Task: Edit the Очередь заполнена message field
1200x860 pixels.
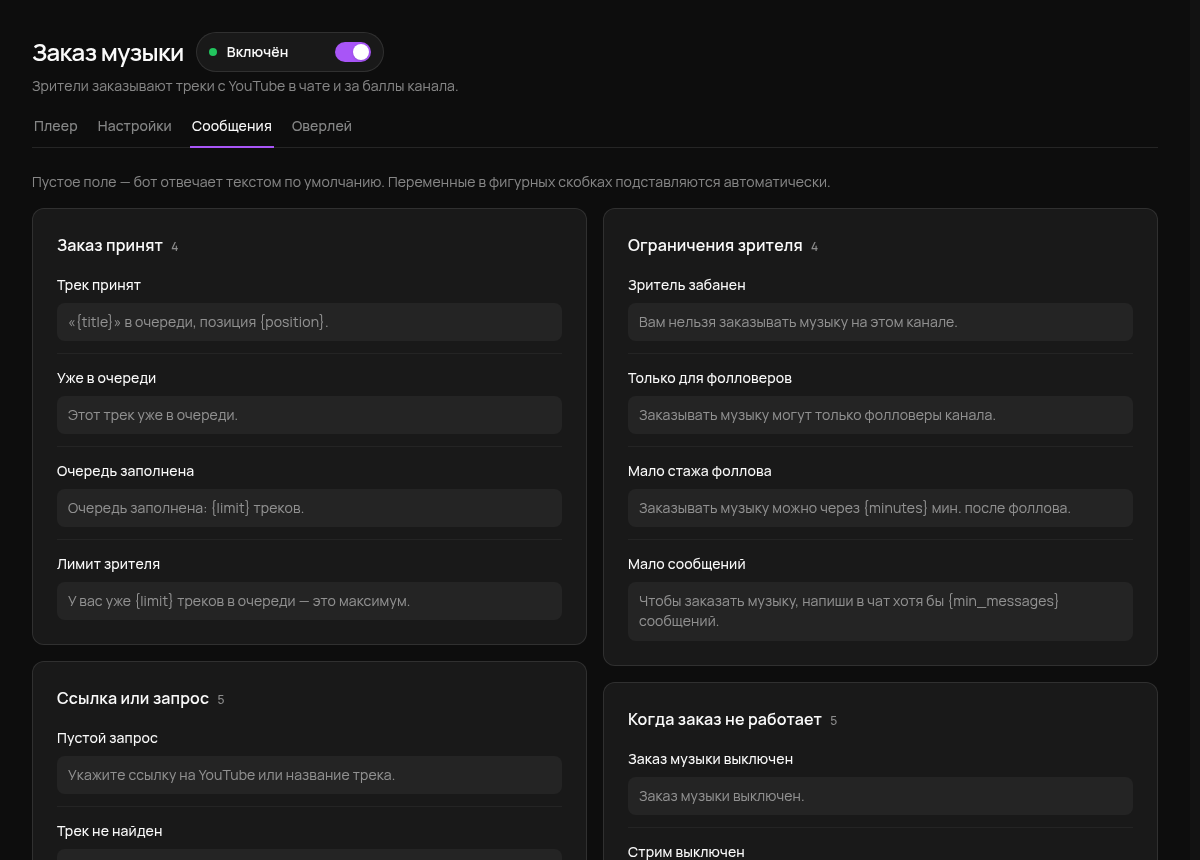Action: [x=309, y=508]
